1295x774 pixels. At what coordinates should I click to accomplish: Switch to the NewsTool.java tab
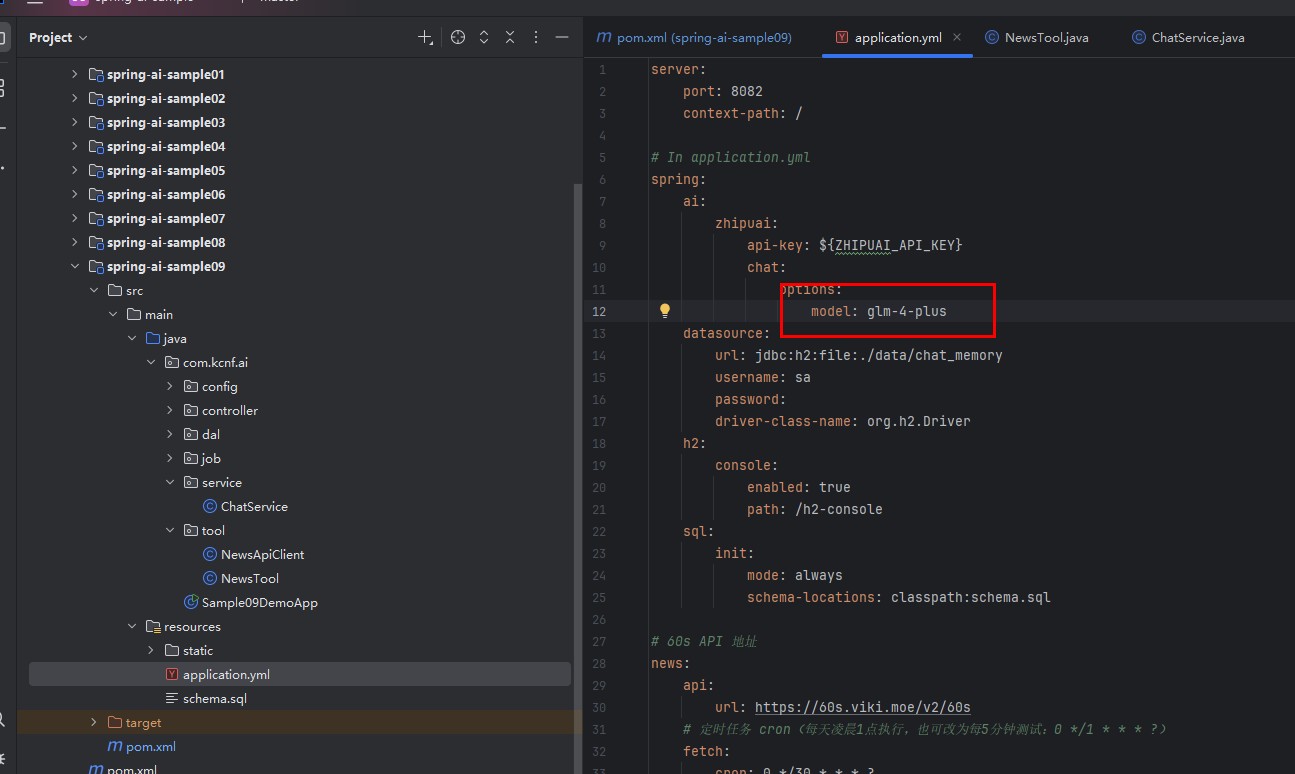[x=1046, y=37]
